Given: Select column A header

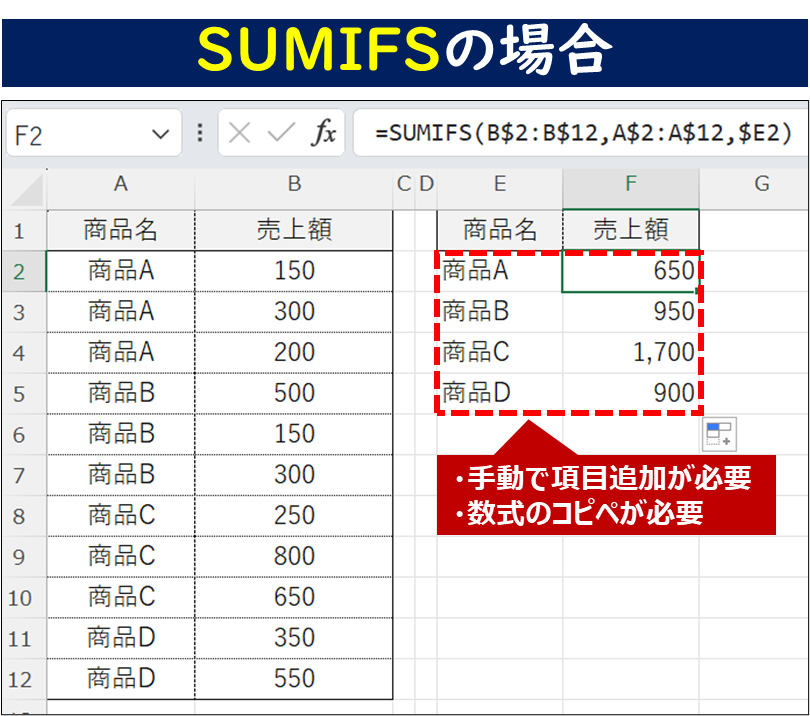Looking at the screenshot, I should [x=121, y=184].
